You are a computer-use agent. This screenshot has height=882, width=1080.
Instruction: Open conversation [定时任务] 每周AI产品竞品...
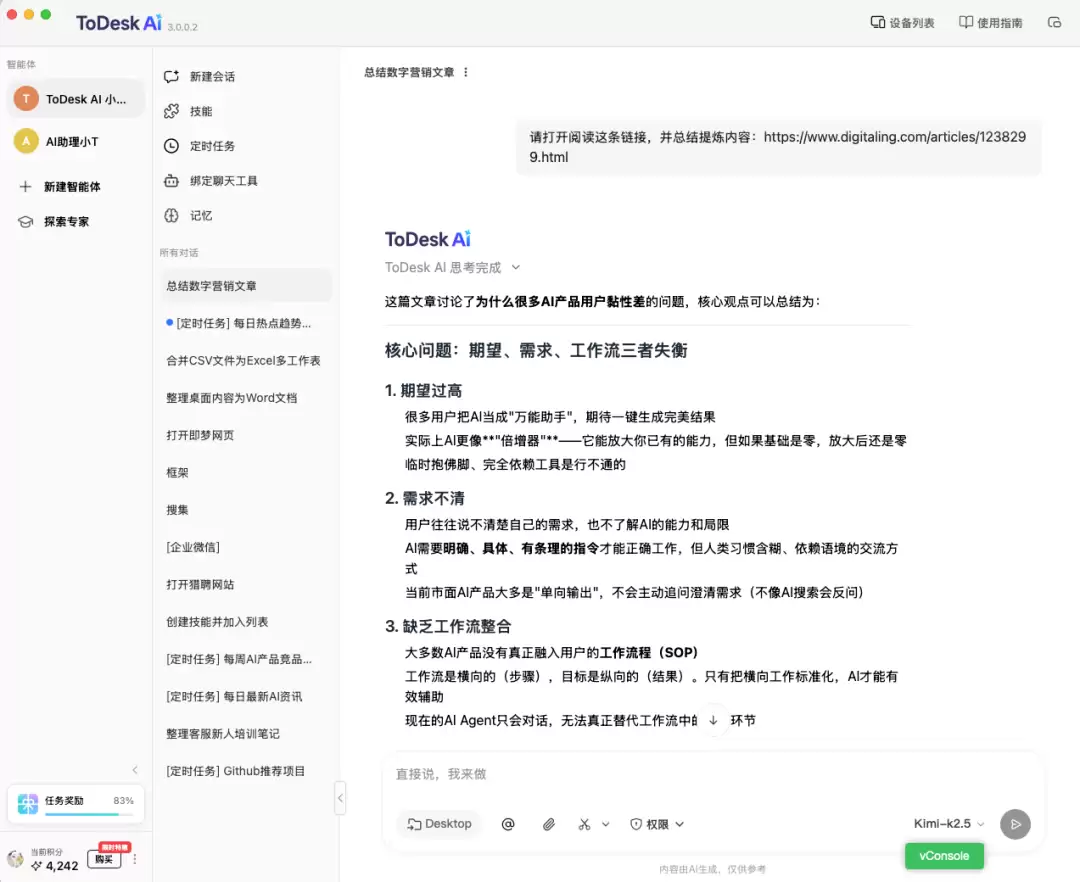247,659
